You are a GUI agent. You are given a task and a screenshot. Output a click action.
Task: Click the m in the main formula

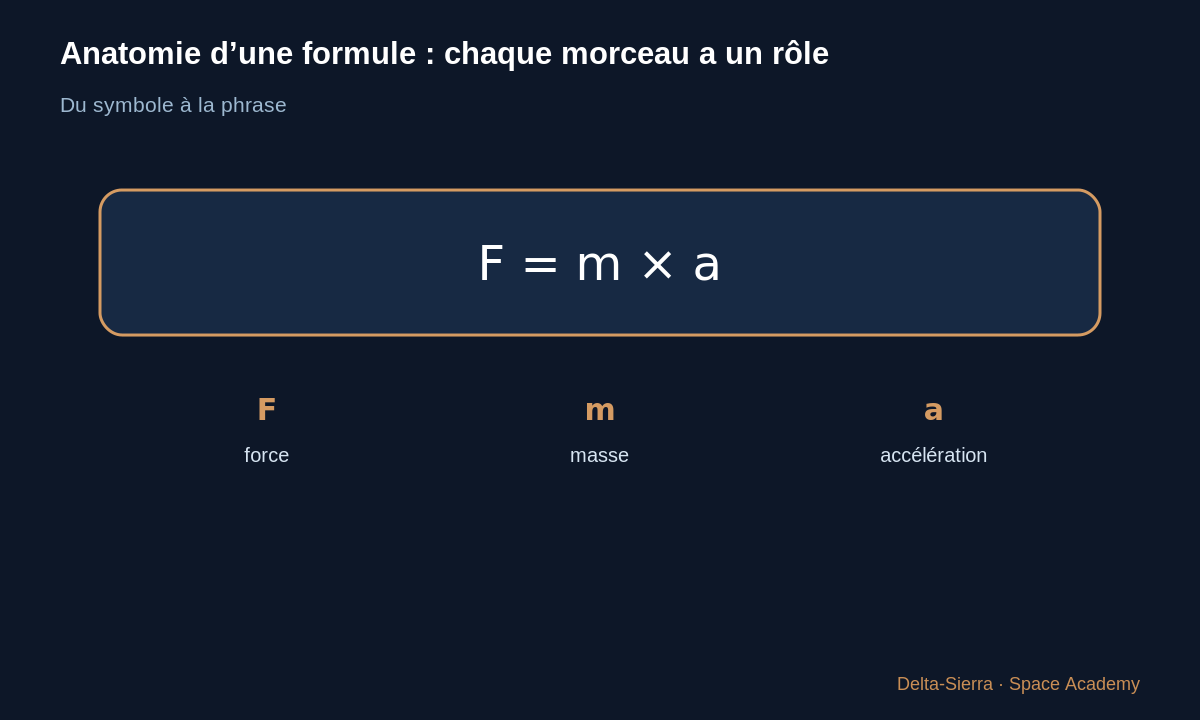click(598, 266)
